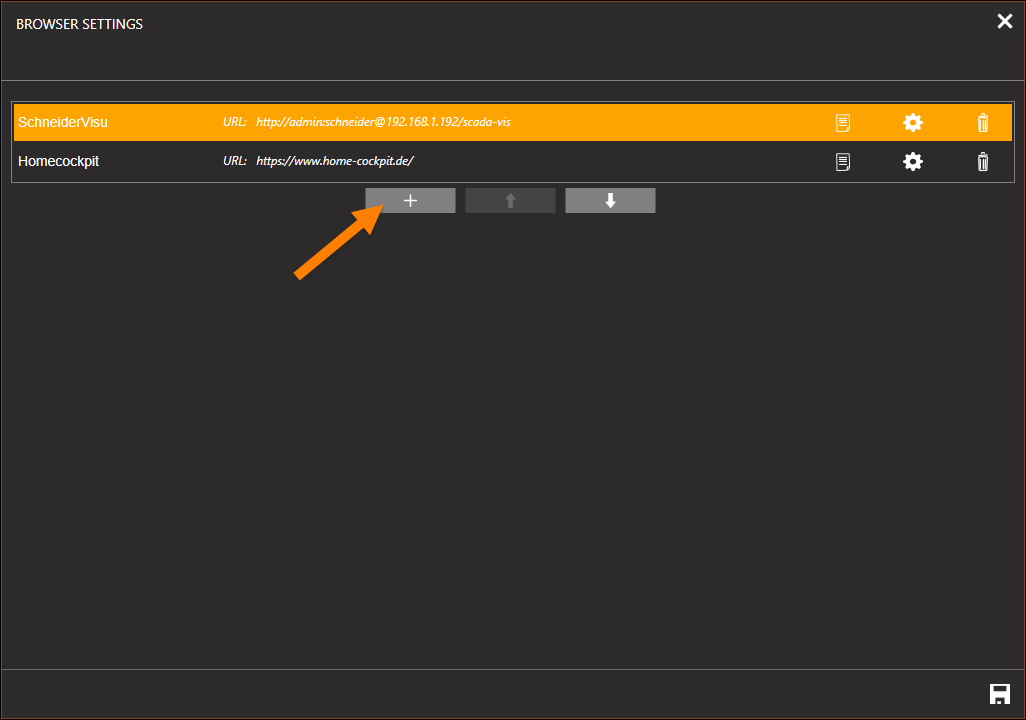The image size is (1026, 720).
Task: Select the Homecockpit entry name
Action: pos(59,161)
